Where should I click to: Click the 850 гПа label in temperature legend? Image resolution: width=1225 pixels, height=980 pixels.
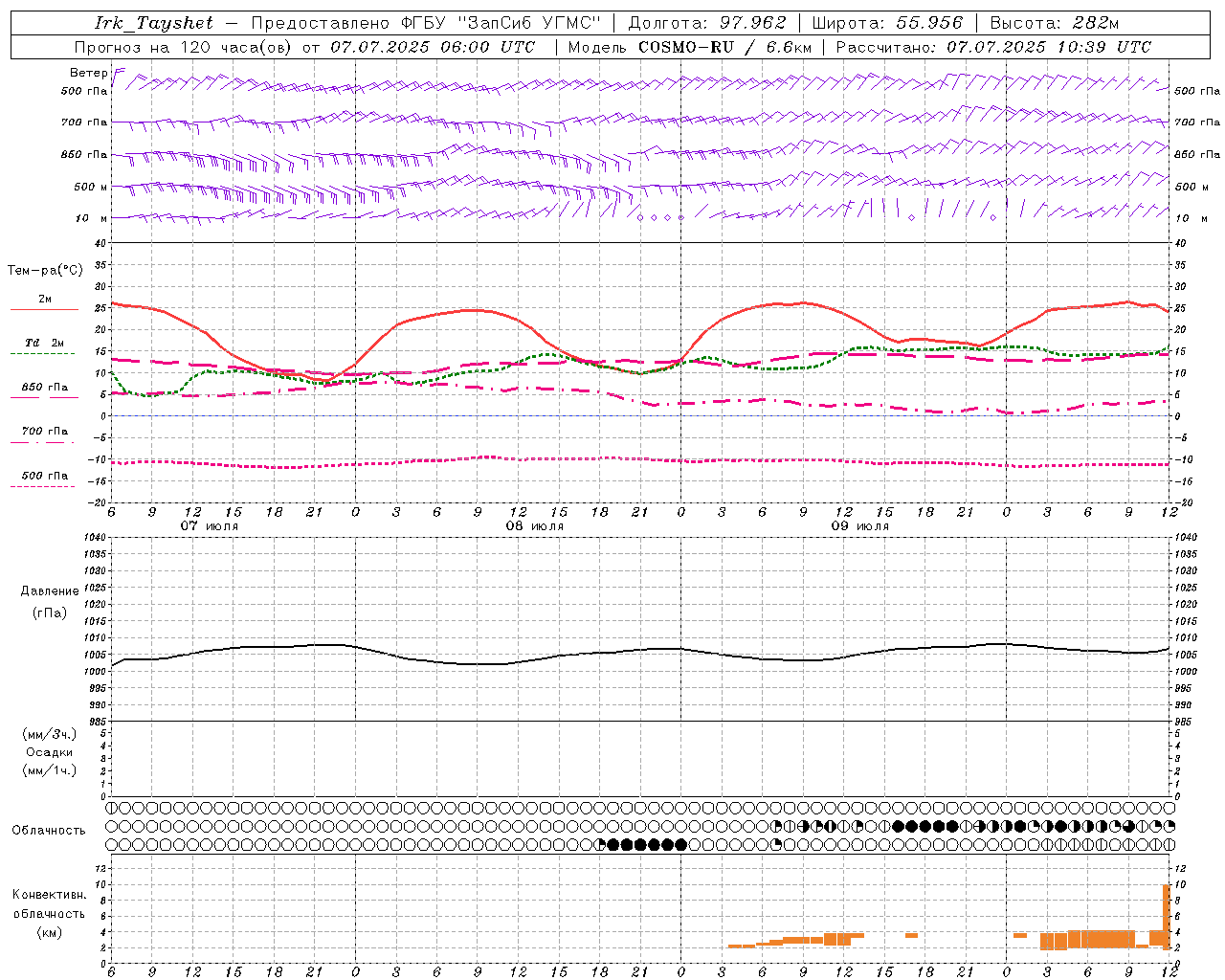[45, 388]
